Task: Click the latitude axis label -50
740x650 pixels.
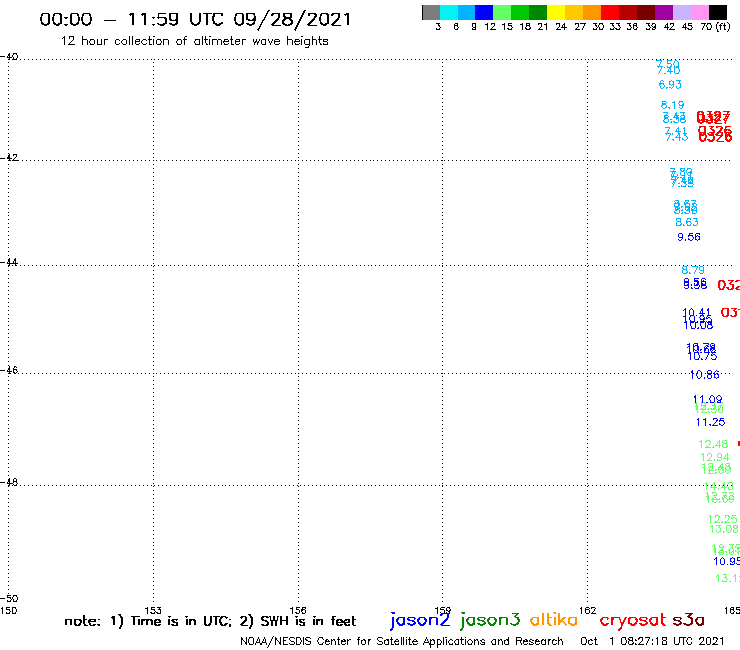Action: (x=9, y=599)
